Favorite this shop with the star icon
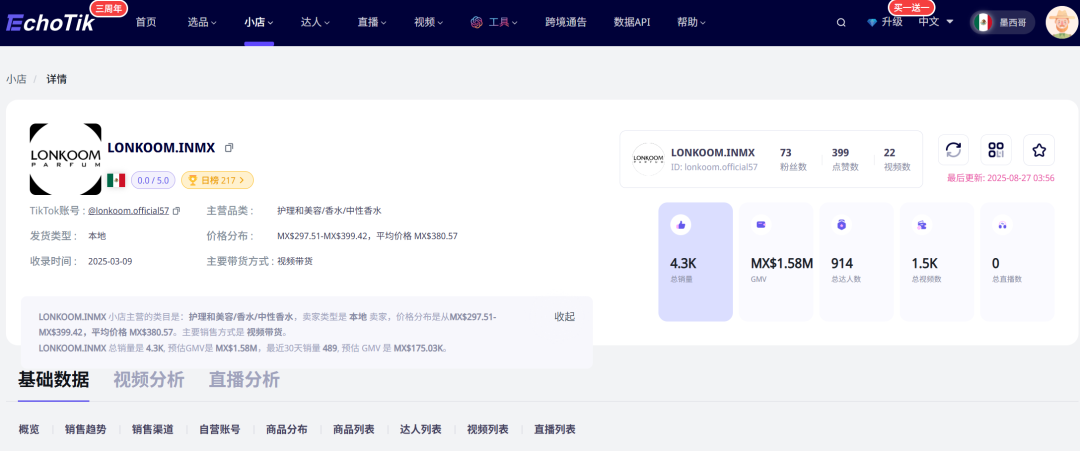Image resolution: width=1080 pixels, height=451 pixels. 1039,150
